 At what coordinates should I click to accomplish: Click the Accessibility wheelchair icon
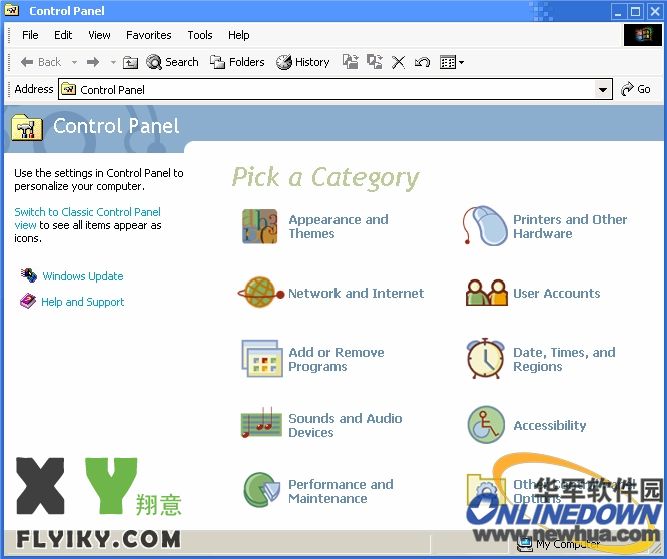486,425
